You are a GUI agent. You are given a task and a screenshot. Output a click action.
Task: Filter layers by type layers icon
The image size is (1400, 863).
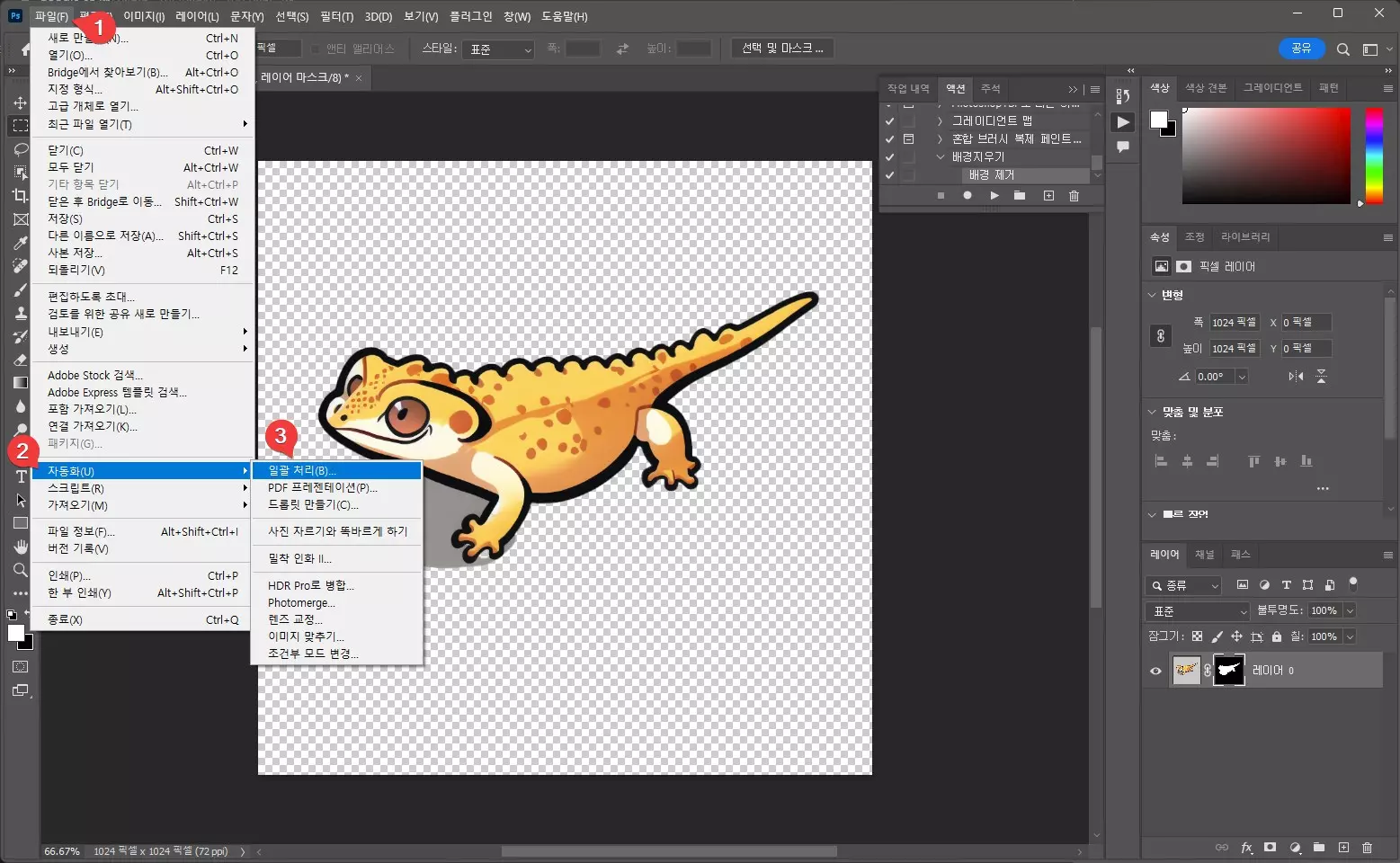(1287, 585)
